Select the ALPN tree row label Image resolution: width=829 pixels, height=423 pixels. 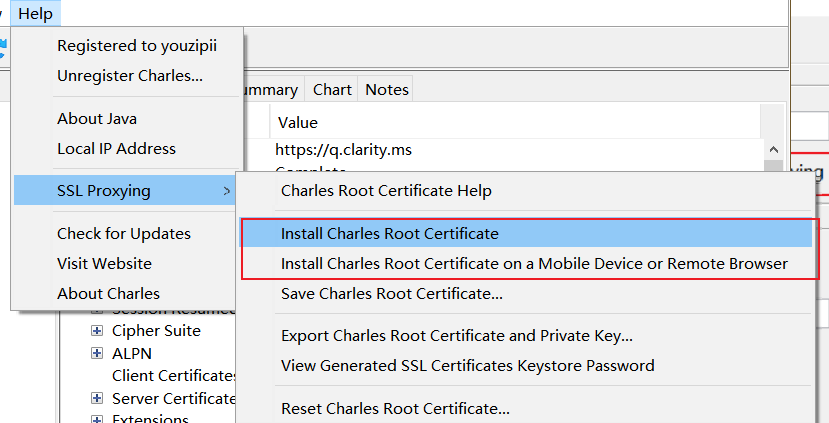(132, 353)
